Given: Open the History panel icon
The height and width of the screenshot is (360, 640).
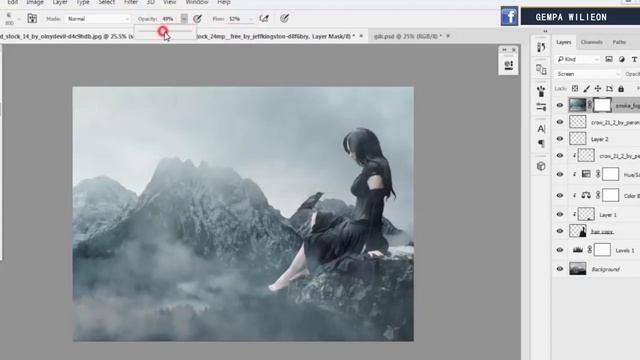Looking at the screenshot, I should point(541,47).
